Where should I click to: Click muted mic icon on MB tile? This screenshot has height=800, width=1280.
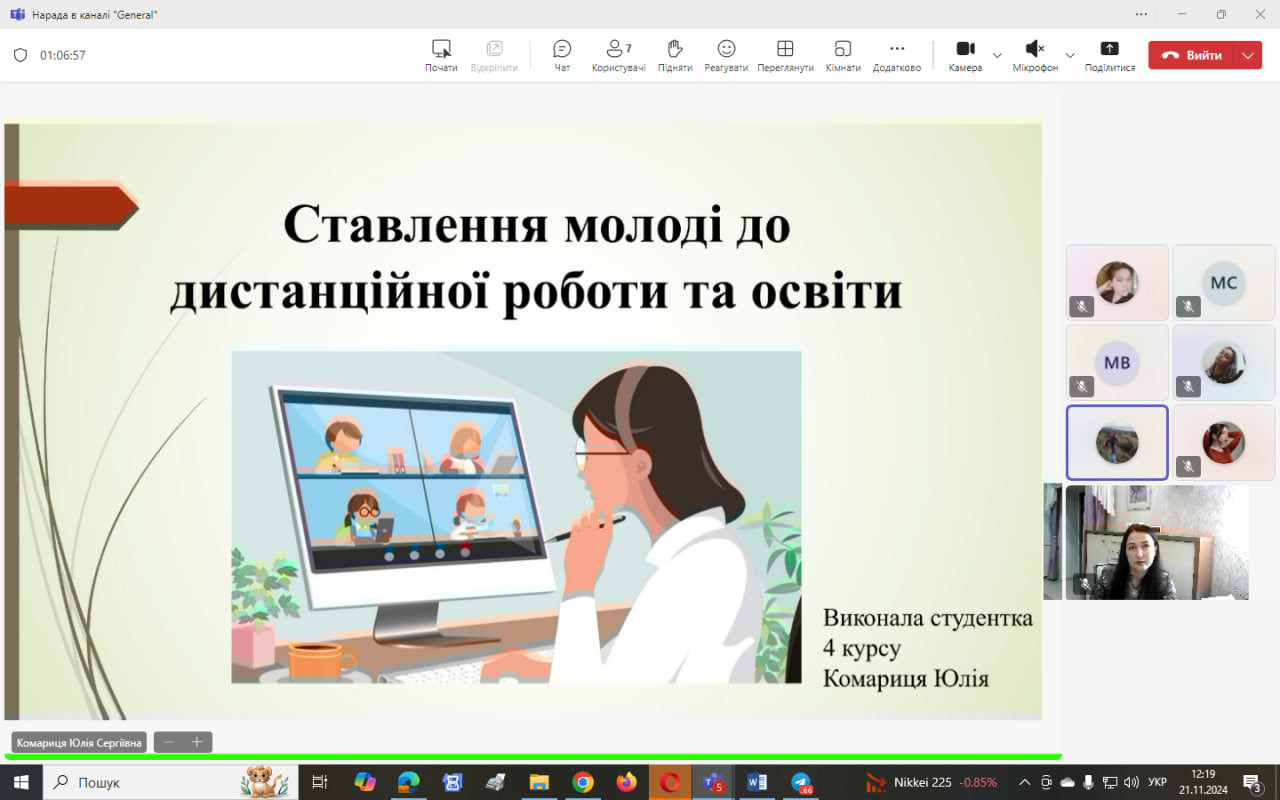1081,386
